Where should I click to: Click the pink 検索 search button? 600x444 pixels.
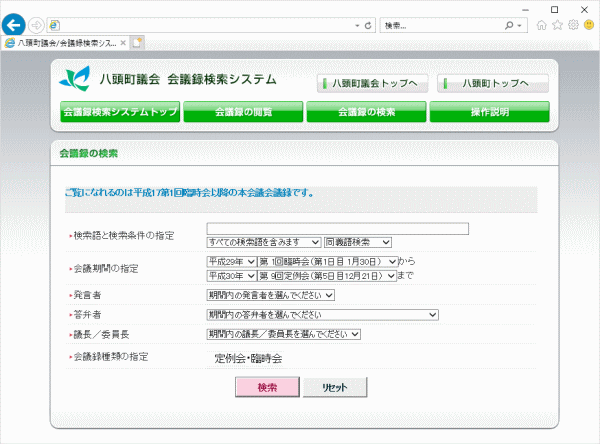tap(267, 387)
